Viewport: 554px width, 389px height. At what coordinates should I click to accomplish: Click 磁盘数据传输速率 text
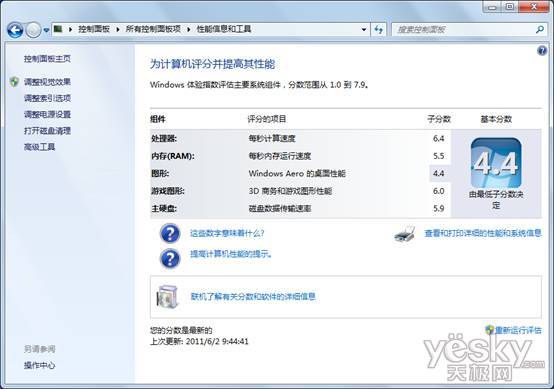(x=279, y=208)
